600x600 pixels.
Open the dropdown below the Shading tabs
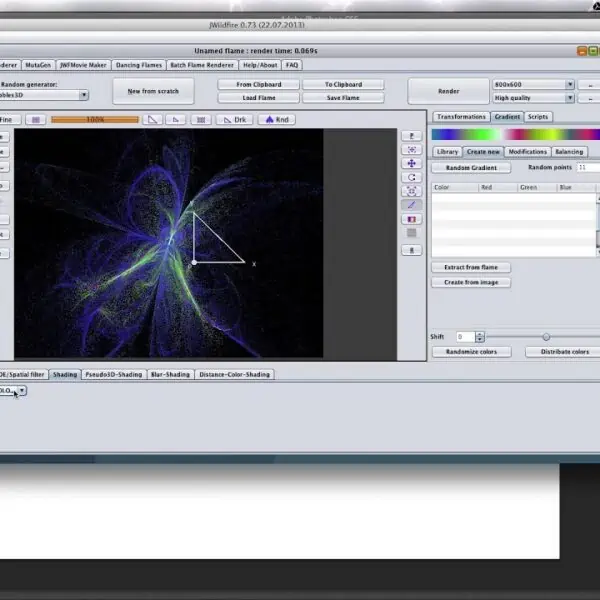(22, 390)
